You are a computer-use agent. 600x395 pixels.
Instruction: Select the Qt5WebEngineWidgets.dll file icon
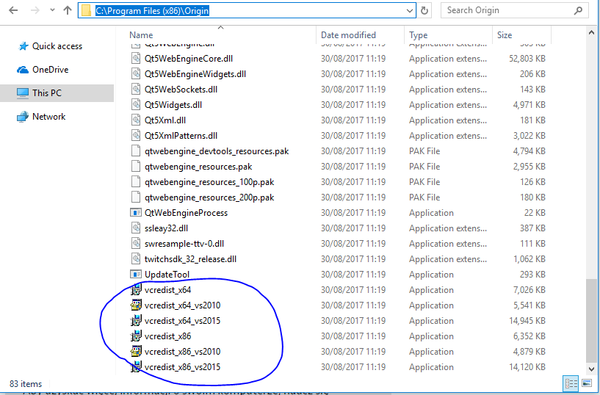click(x=136, y=73)
